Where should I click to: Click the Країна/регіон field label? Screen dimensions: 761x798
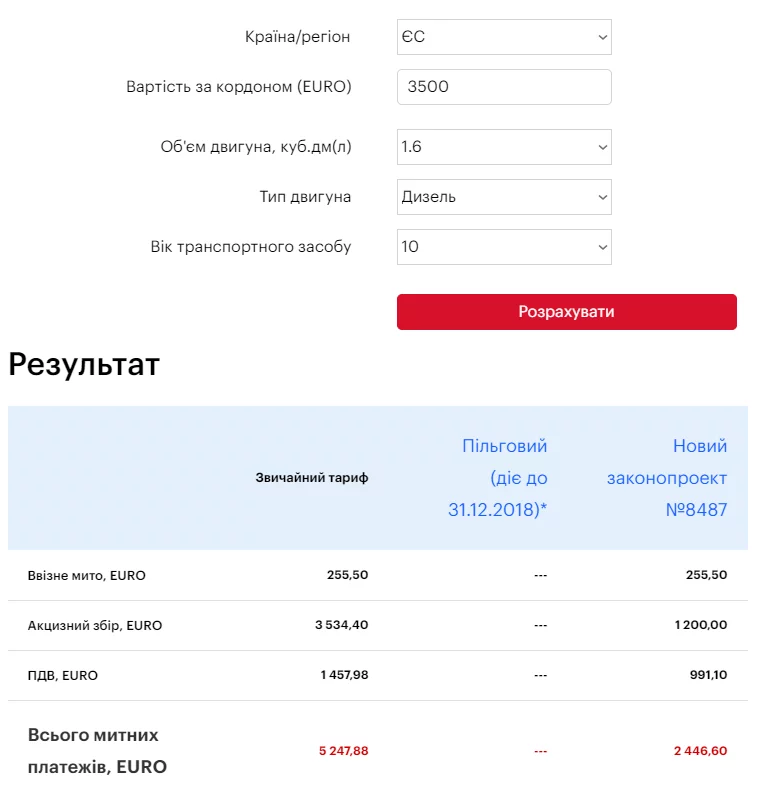[x=298, y=37]
